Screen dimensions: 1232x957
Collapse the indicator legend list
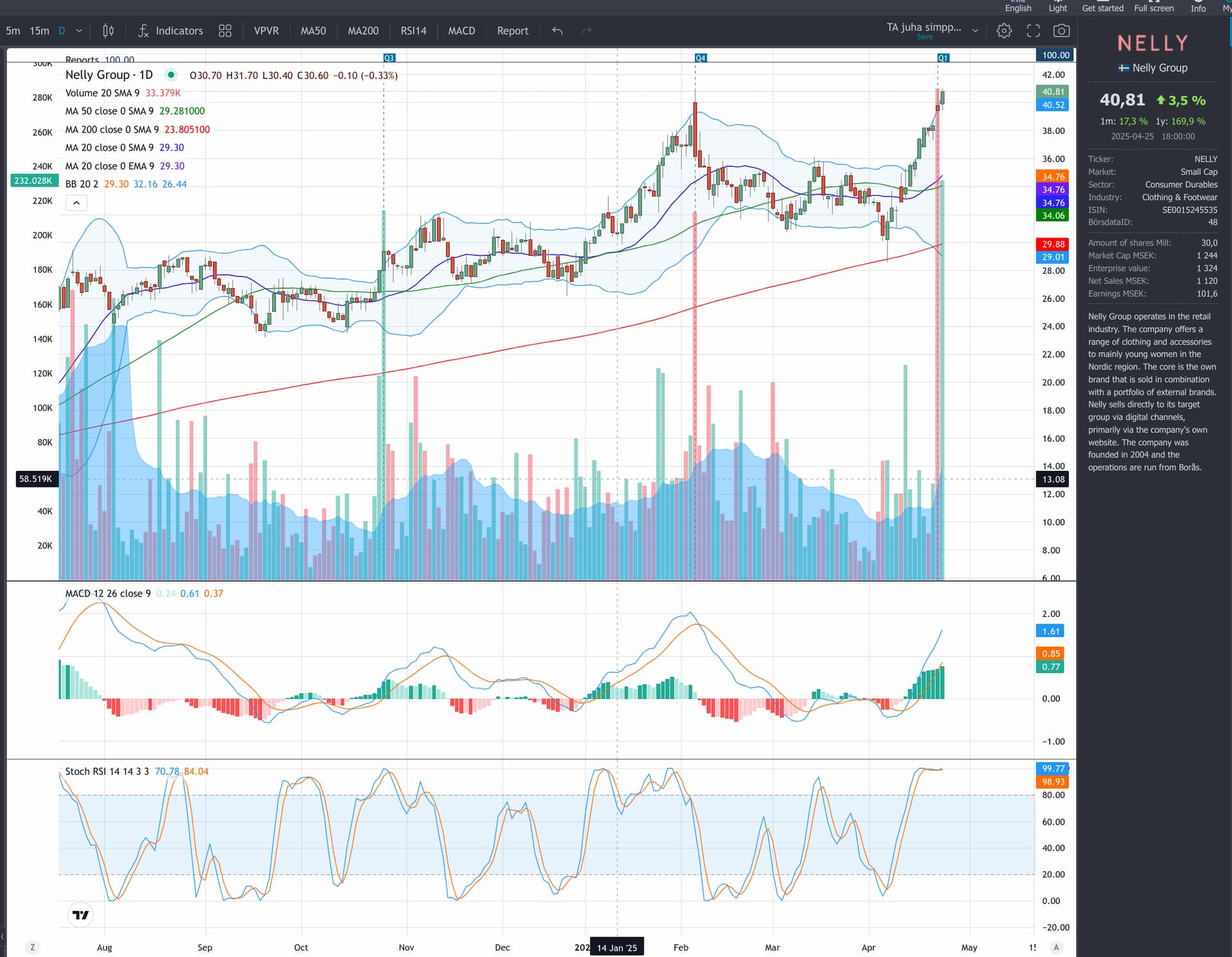pos(76,203)
